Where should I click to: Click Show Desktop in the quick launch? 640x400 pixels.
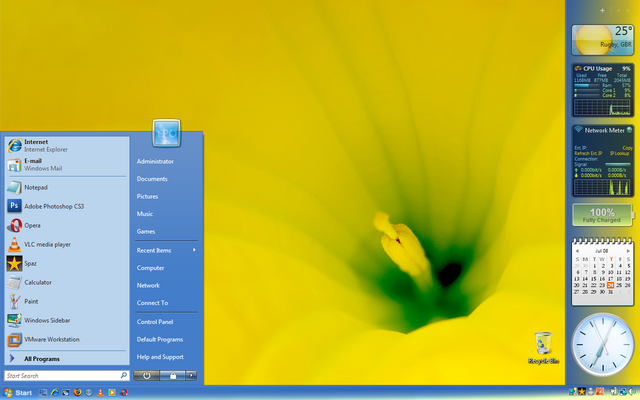coord(43,392)
